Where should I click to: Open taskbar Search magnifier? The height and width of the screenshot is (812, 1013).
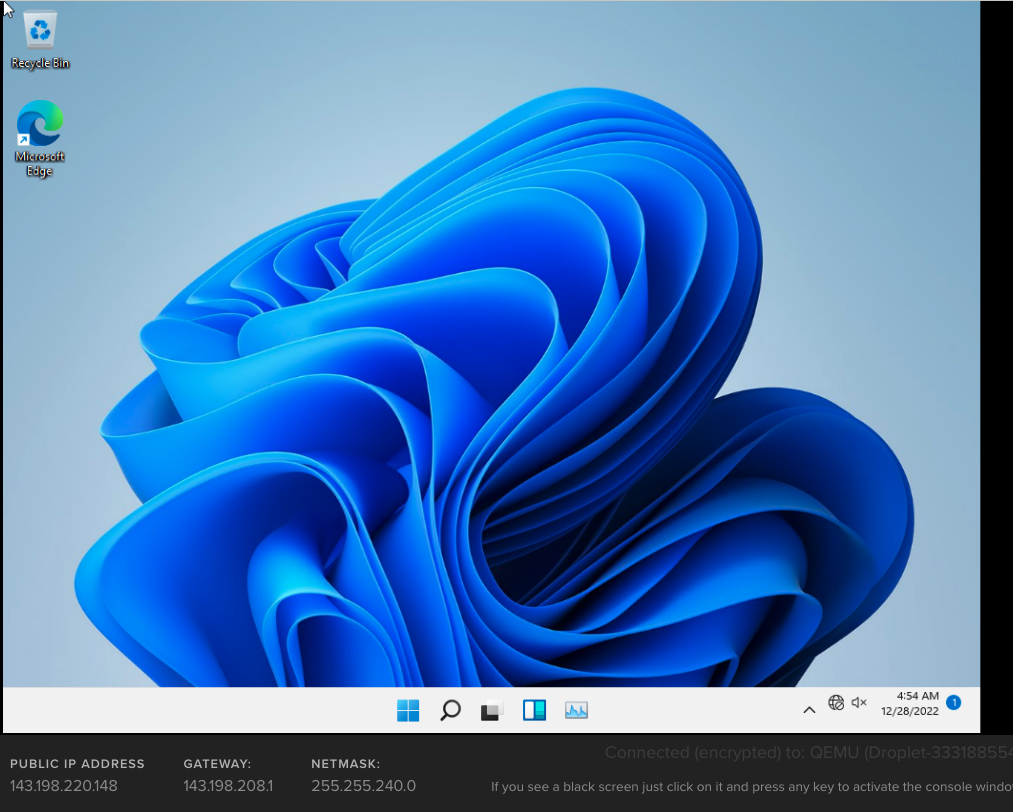450,711
